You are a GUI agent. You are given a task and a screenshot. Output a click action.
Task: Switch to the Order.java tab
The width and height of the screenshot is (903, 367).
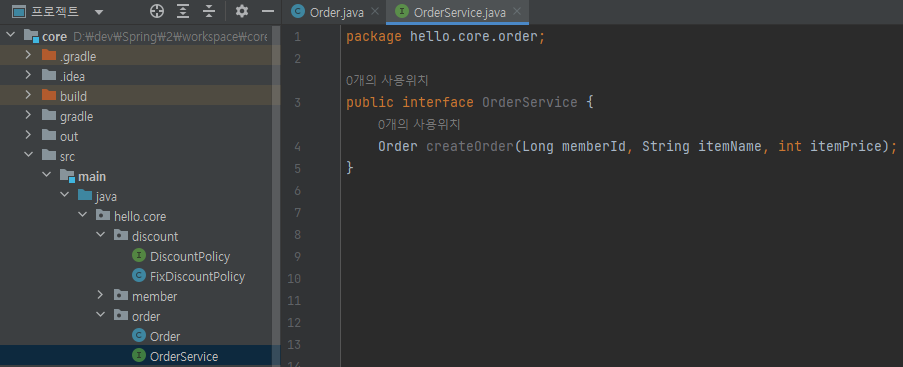pos(336,12)
